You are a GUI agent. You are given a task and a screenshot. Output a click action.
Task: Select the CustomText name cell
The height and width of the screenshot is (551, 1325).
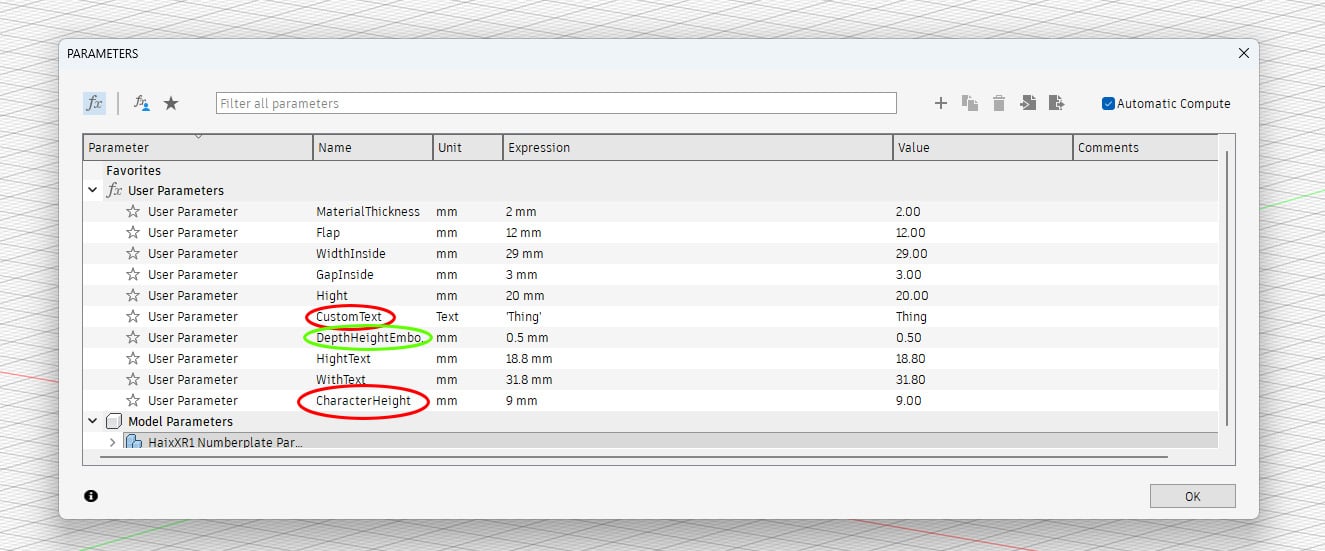(x=349, y=317)
